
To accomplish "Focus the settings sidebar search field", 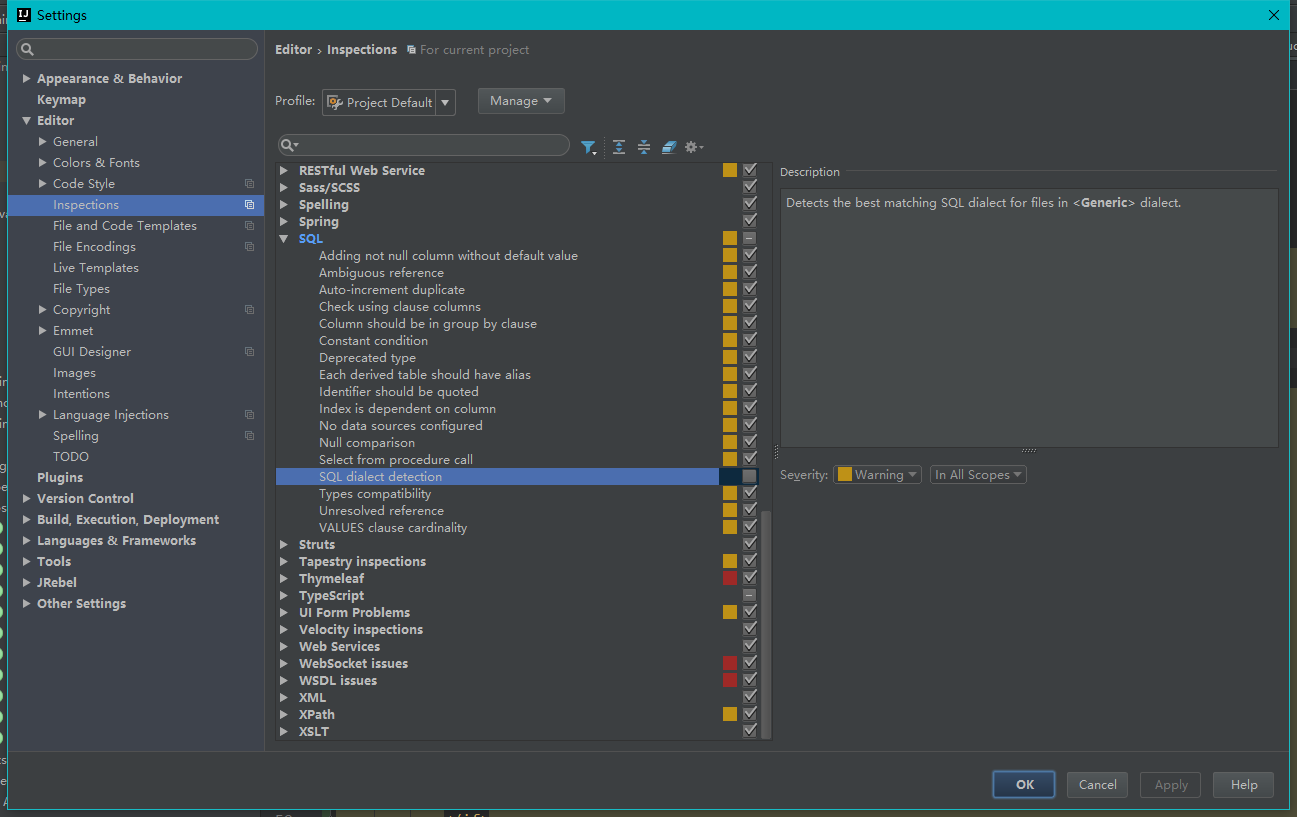I will tap(137, 49).
